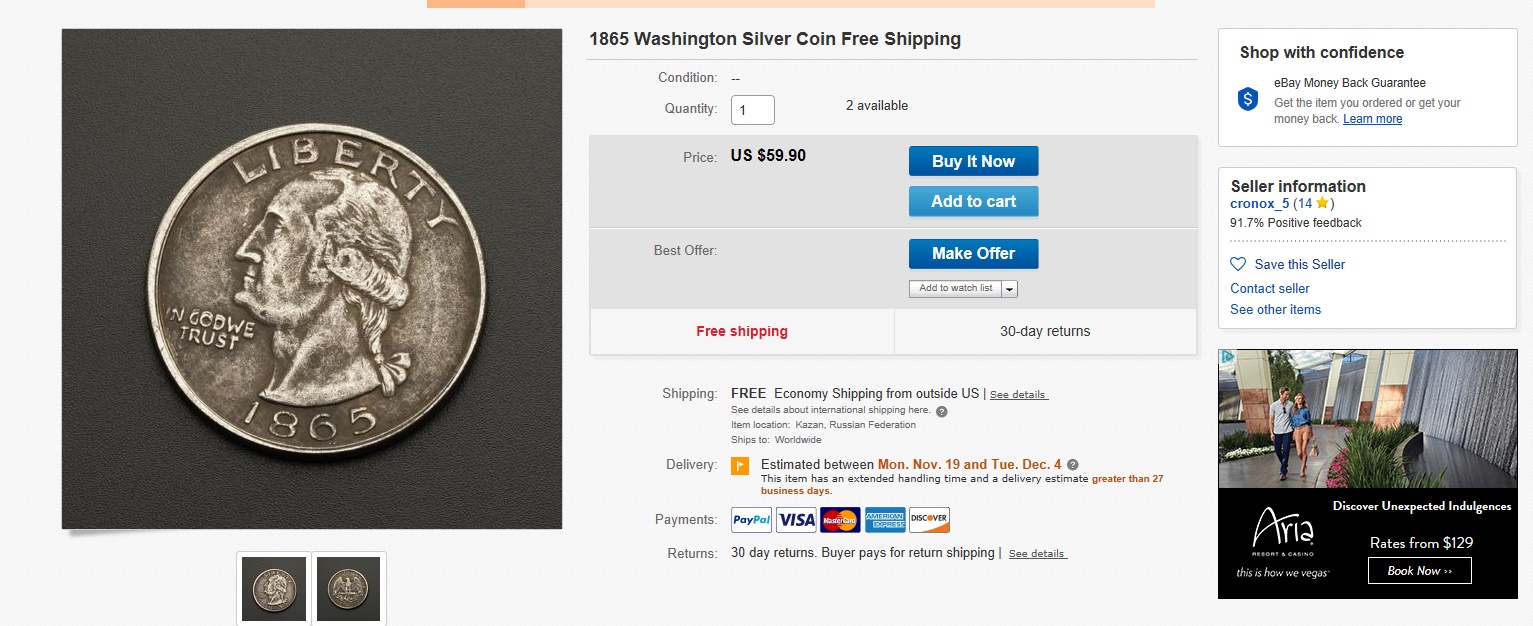Click the American Express card icon
Screen dimensions: 1533x626
point(885,520)
